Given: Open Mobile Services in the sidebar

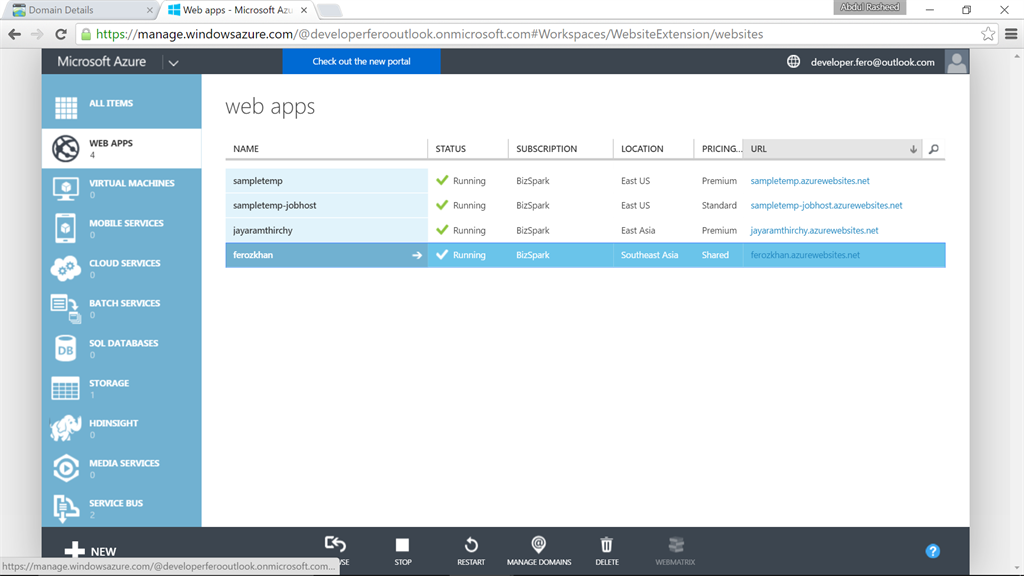Looking at the screenshot, I should point(121,229).
